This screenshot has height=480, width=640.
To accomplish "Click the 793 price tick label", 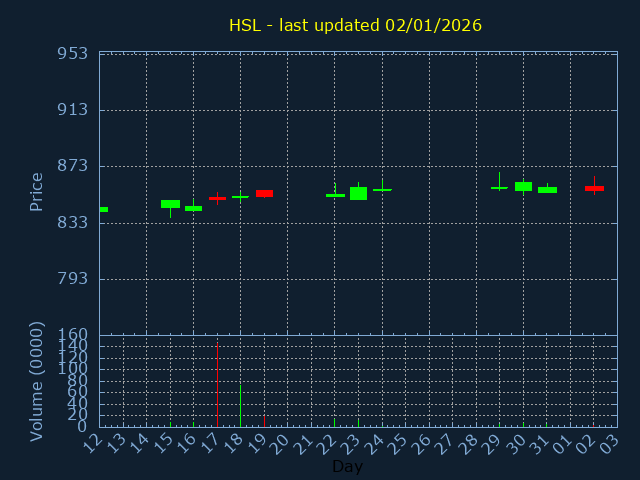I will (72, 279).
